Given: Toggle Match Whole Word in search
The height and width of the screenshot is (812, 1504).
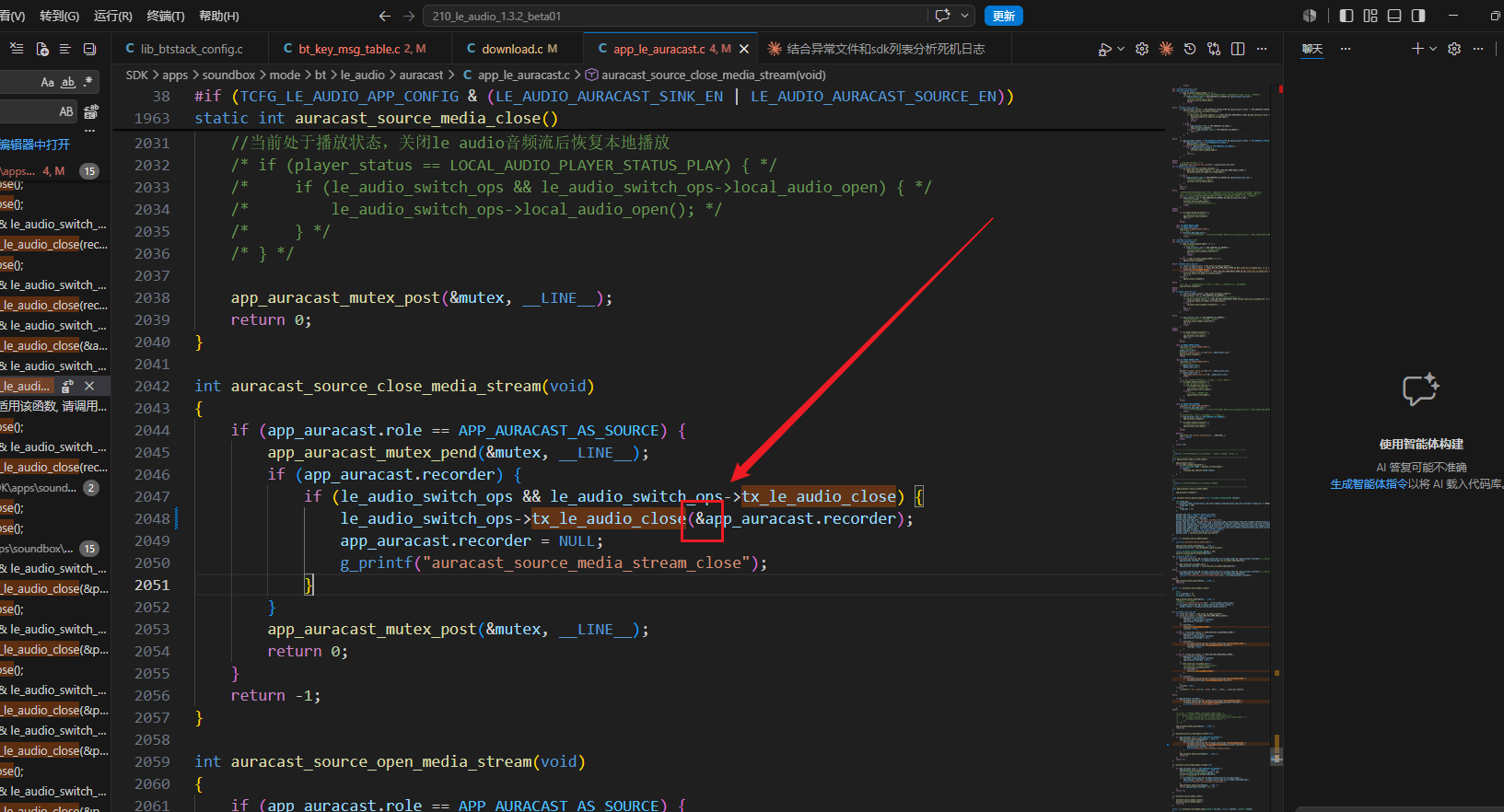Looking at the screenshot, I should 68,82.
